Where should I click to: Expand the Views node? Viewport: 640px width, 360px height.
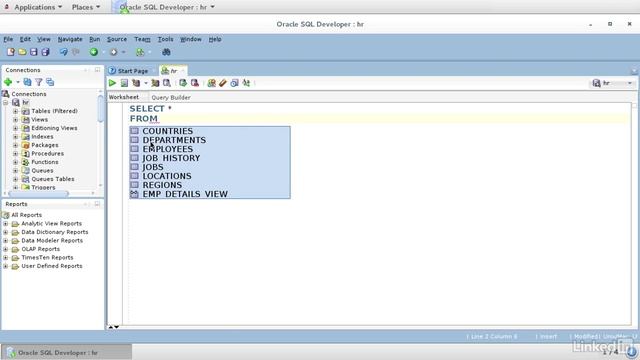(16, 120)
